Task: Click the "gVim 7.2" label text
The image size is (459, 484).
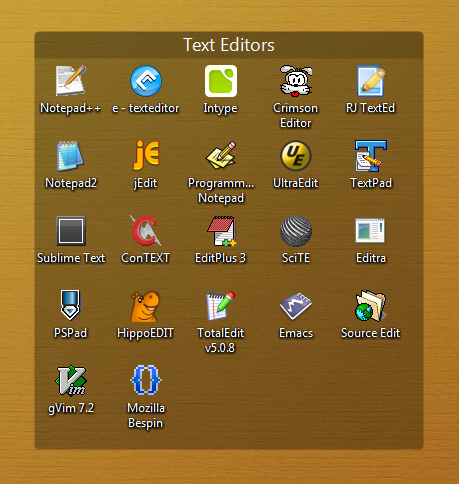Action: (71, 408)
